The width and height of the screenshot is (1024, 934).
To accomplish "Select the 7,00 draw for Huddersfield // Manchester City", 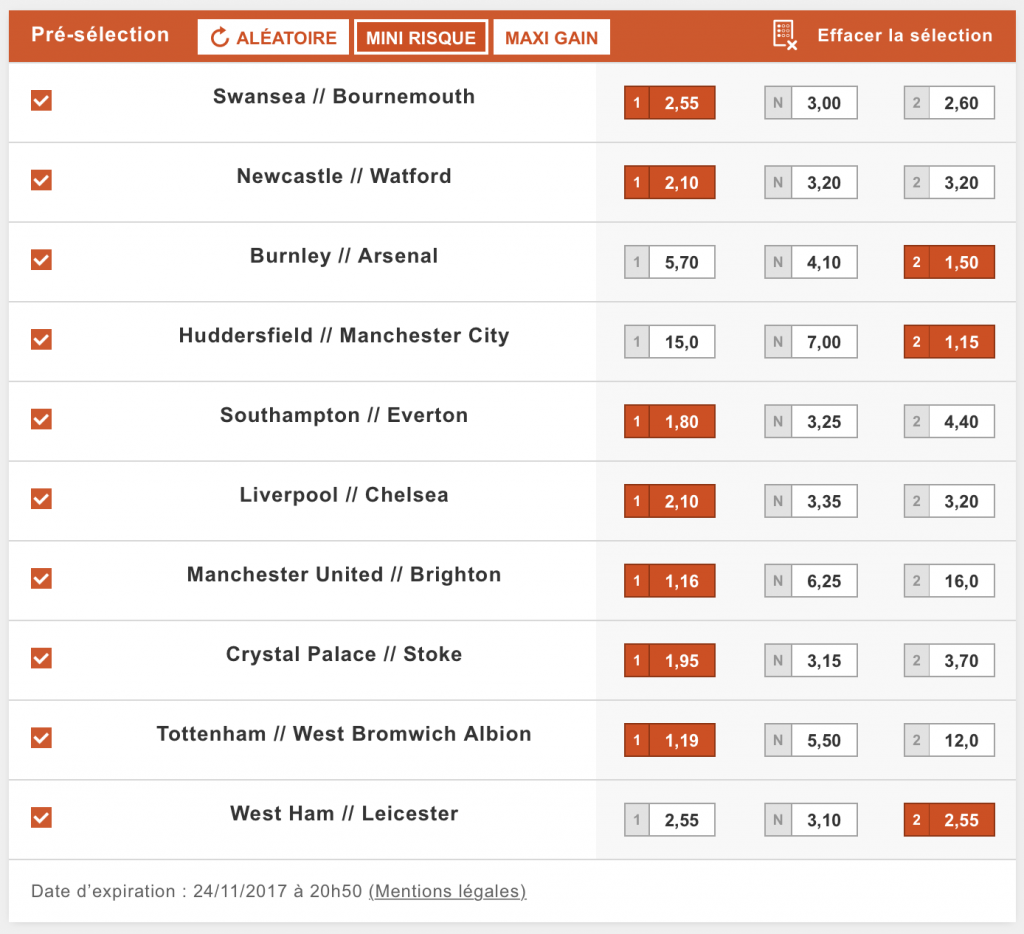I will coord(823,342).
